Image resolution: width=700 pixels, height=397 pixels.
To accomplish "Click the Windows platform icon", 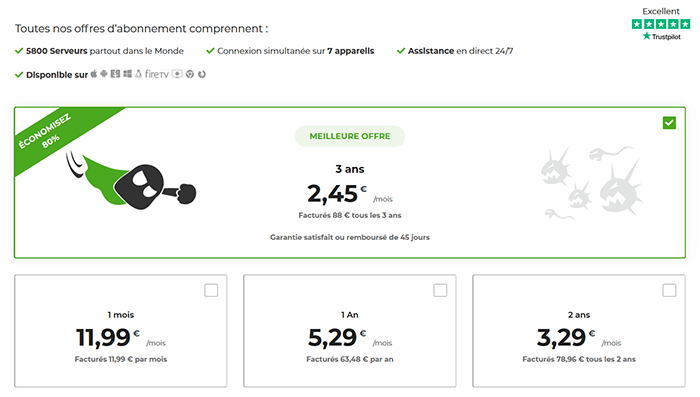I will tap(128, 74).
